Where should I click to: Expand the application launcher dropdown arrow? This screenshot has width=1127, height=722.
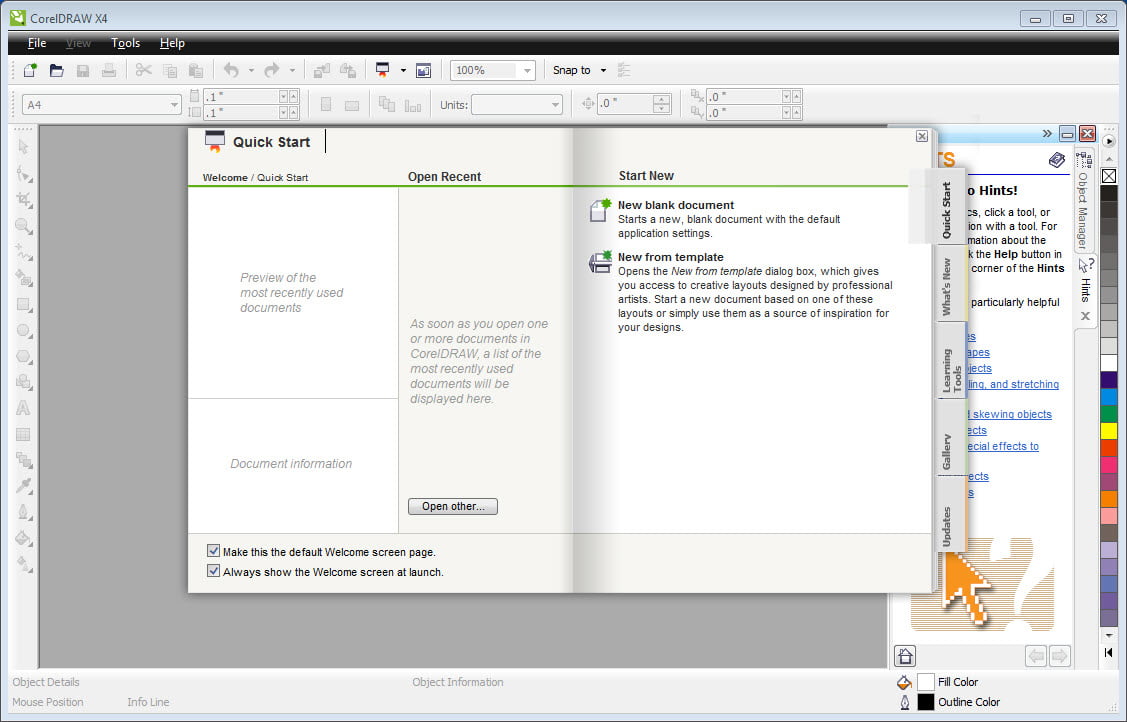pos(402,70)
